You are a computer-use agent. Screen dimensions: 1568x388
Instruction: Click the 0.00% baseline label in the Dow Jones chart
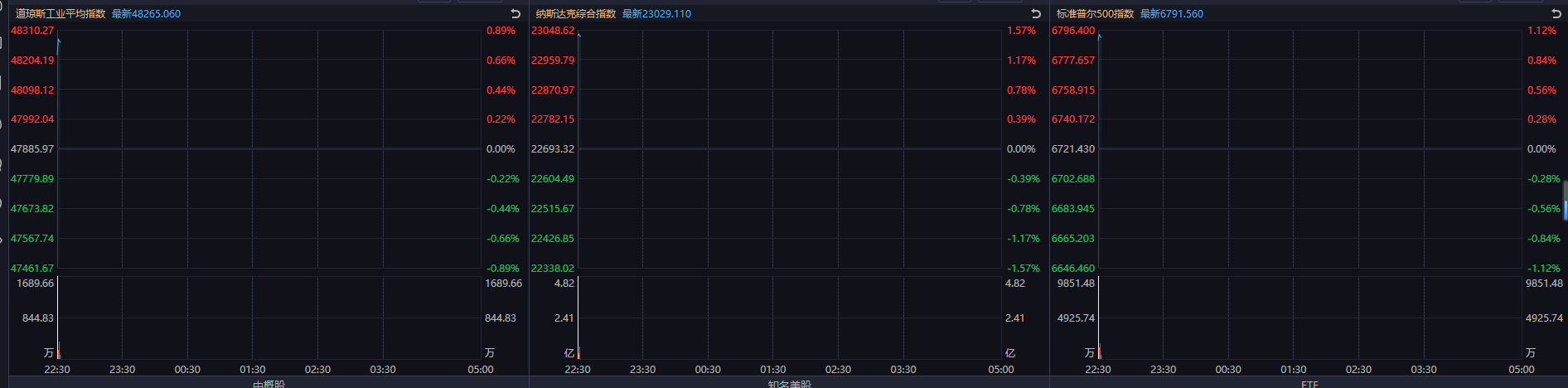[x=501, y=149]
